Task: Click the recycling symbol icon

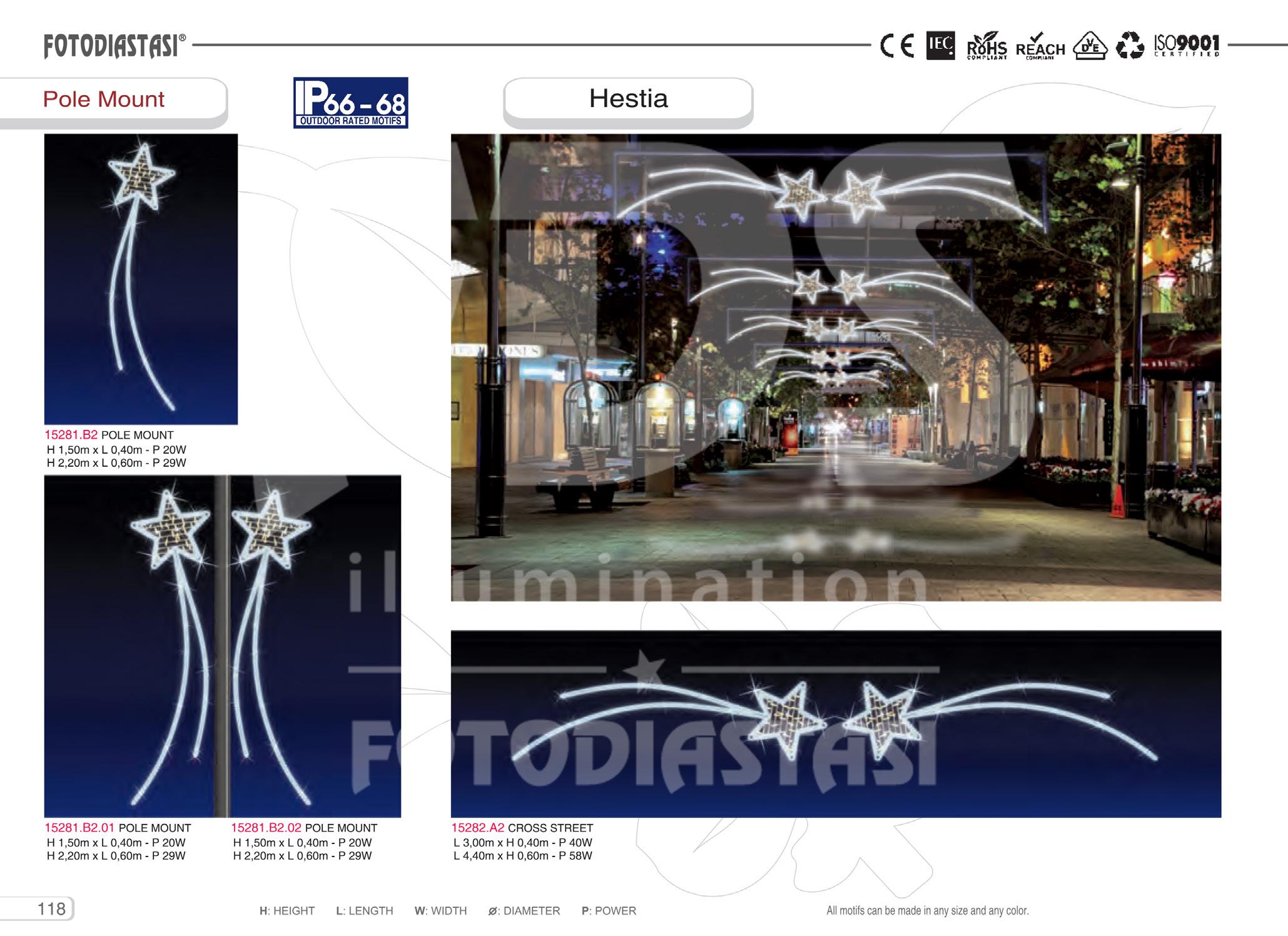Action: 1130,46
